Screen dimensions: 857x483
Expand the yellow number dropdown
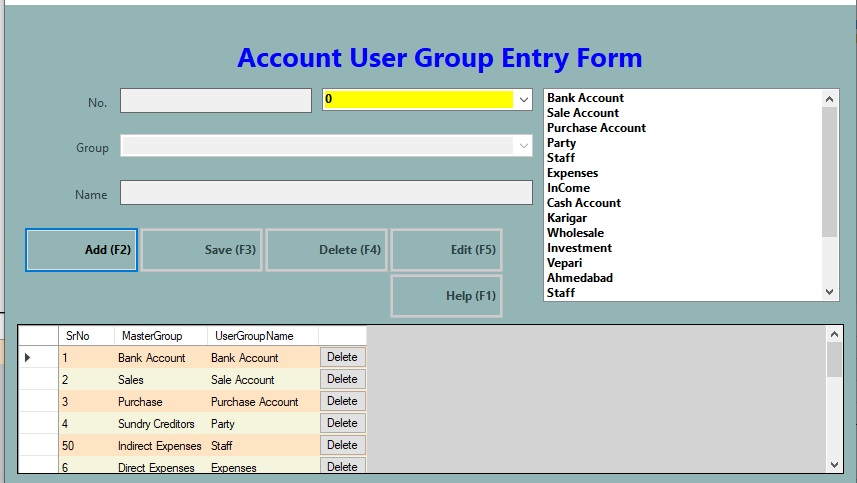click(x=522, y=100)
